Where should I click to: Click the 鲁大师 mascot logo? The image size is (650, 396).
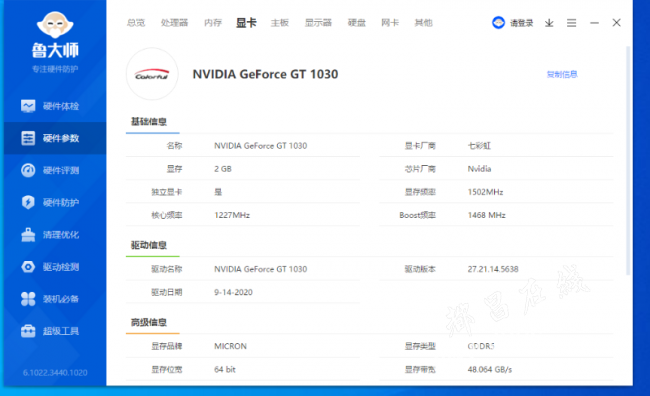point(55,26)
